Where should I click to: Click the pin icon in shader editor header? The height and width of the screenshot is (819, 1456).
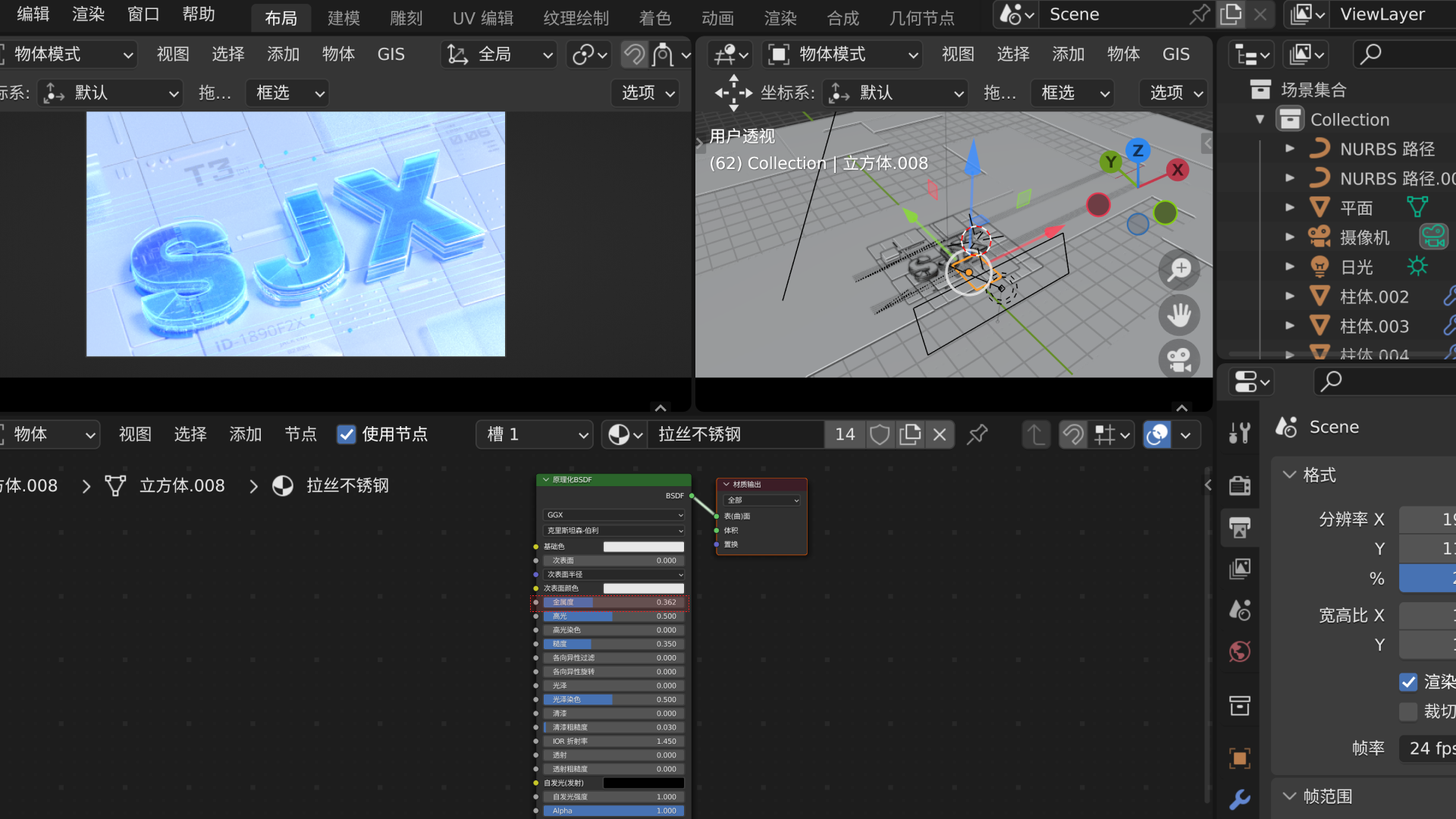(977, 434)
